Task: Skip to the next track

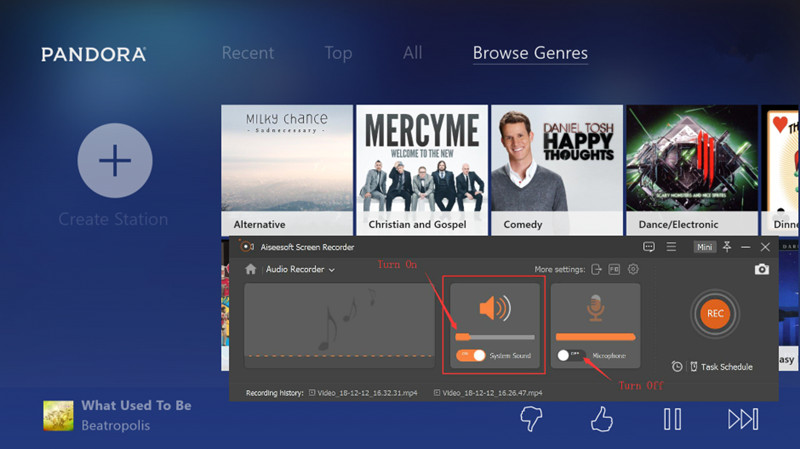Action: click(x=743, y=419)
